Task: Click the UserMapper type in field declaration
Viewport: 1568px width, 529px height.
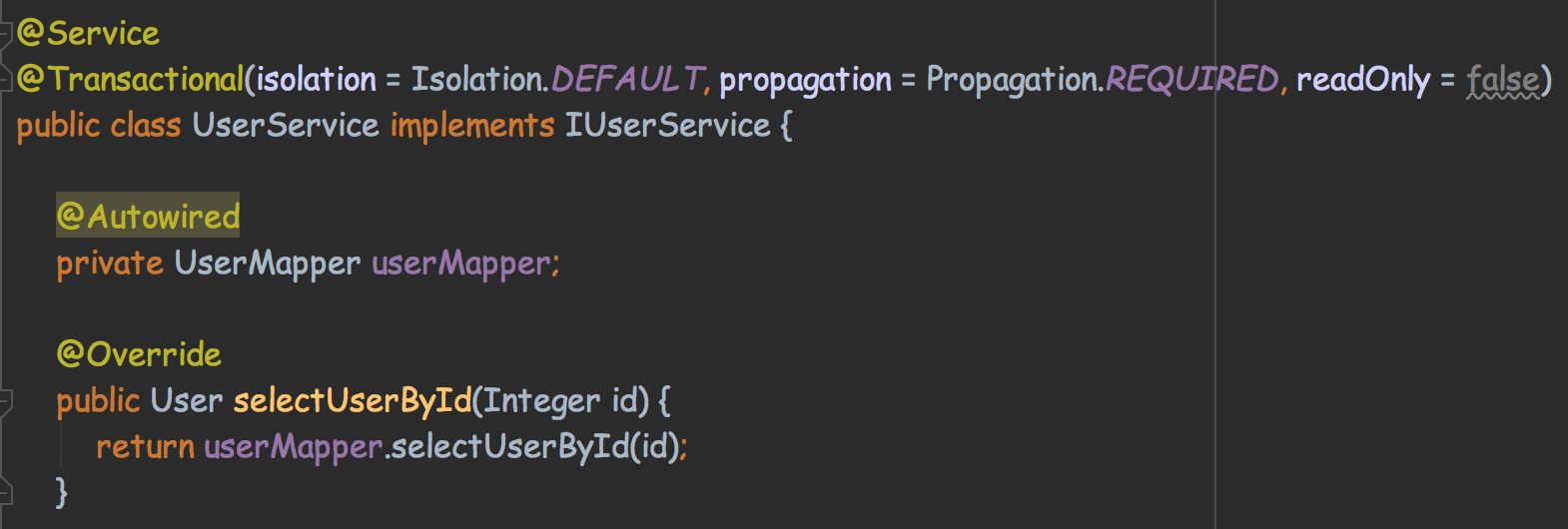Action: pyautogui.click(x=268, y=264)
